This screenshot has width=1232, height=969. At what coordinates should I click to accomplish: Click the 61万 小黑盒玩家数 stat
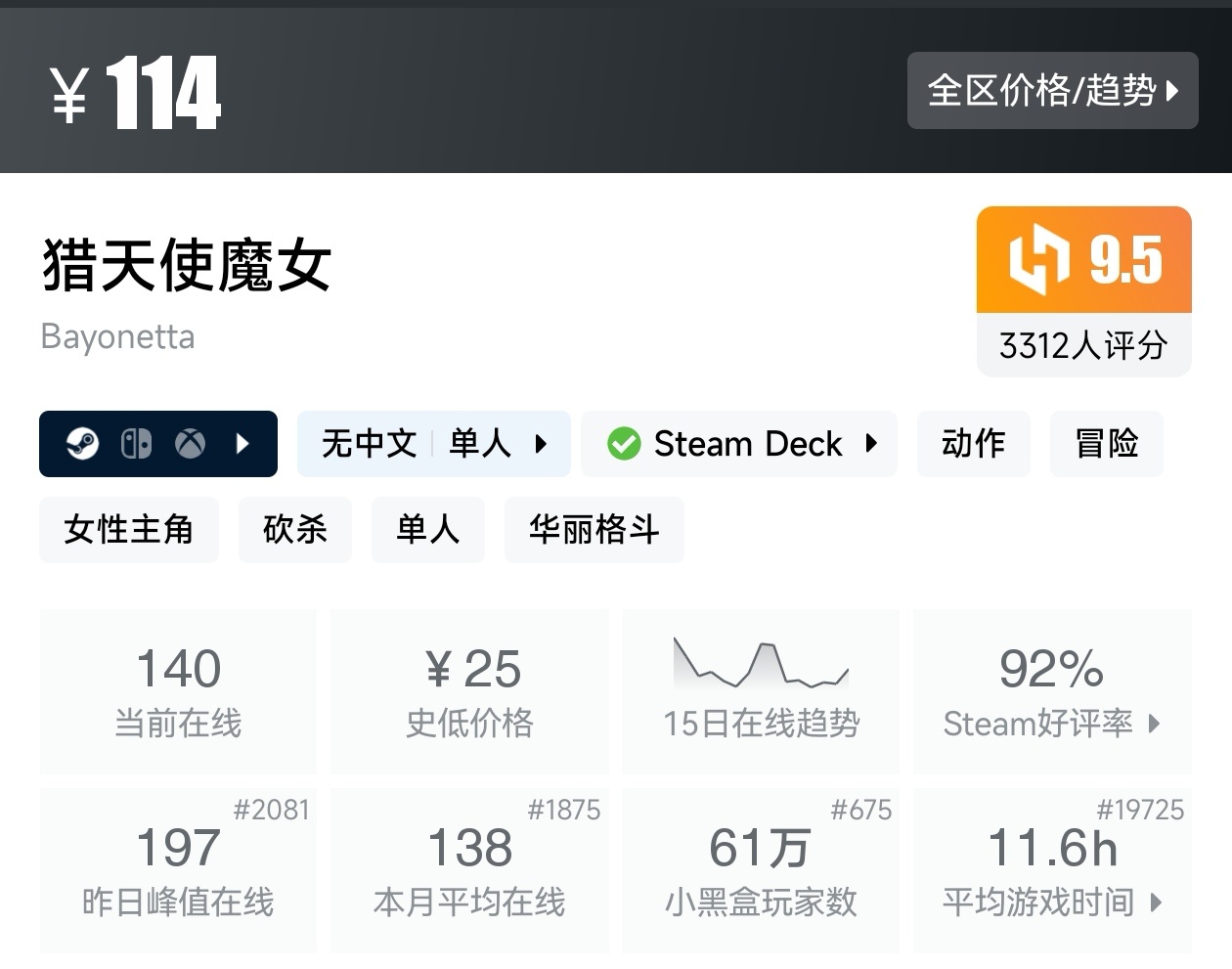pos(761,870)
